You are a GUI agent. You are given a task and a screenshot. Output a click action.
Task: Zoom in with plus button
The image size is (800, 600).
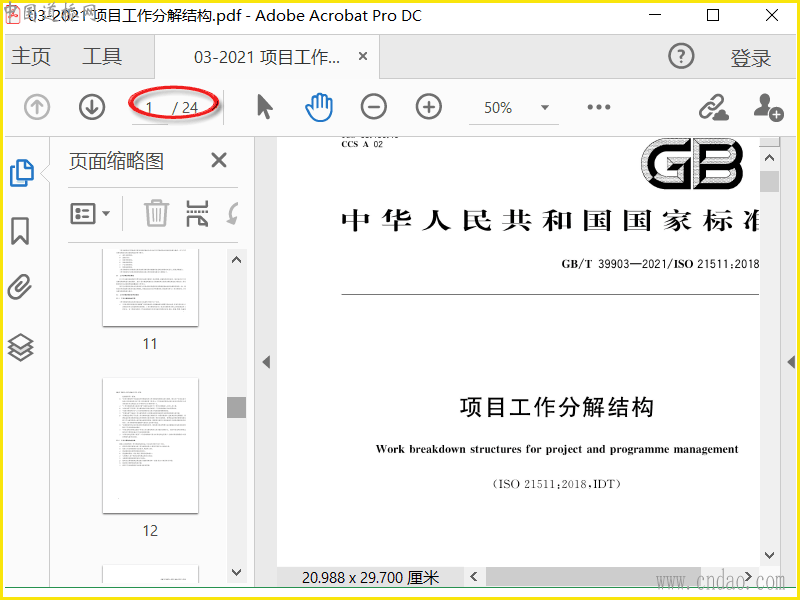pyautogui.click(x=429, y=107)
